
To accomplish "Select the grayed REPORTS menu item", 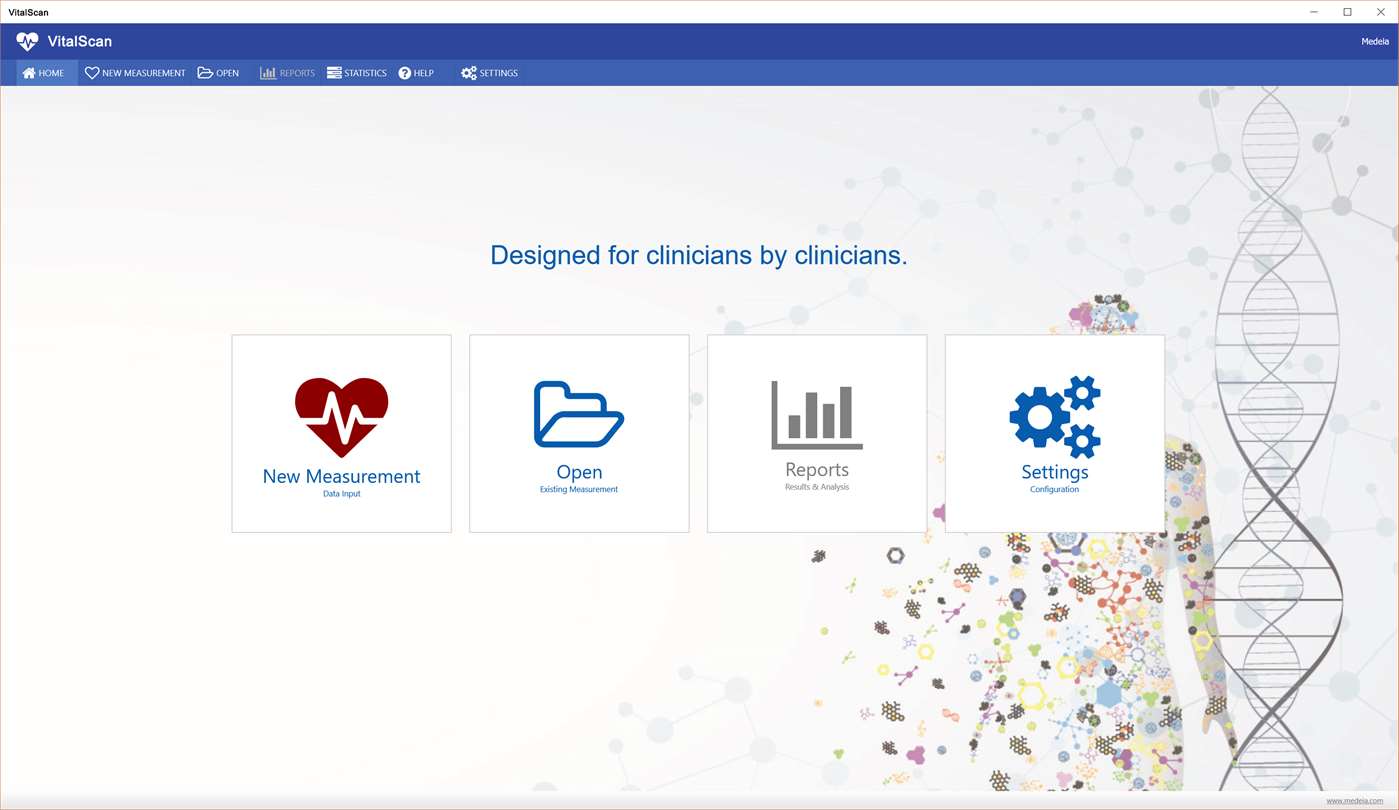I will [x=287, y=73].
